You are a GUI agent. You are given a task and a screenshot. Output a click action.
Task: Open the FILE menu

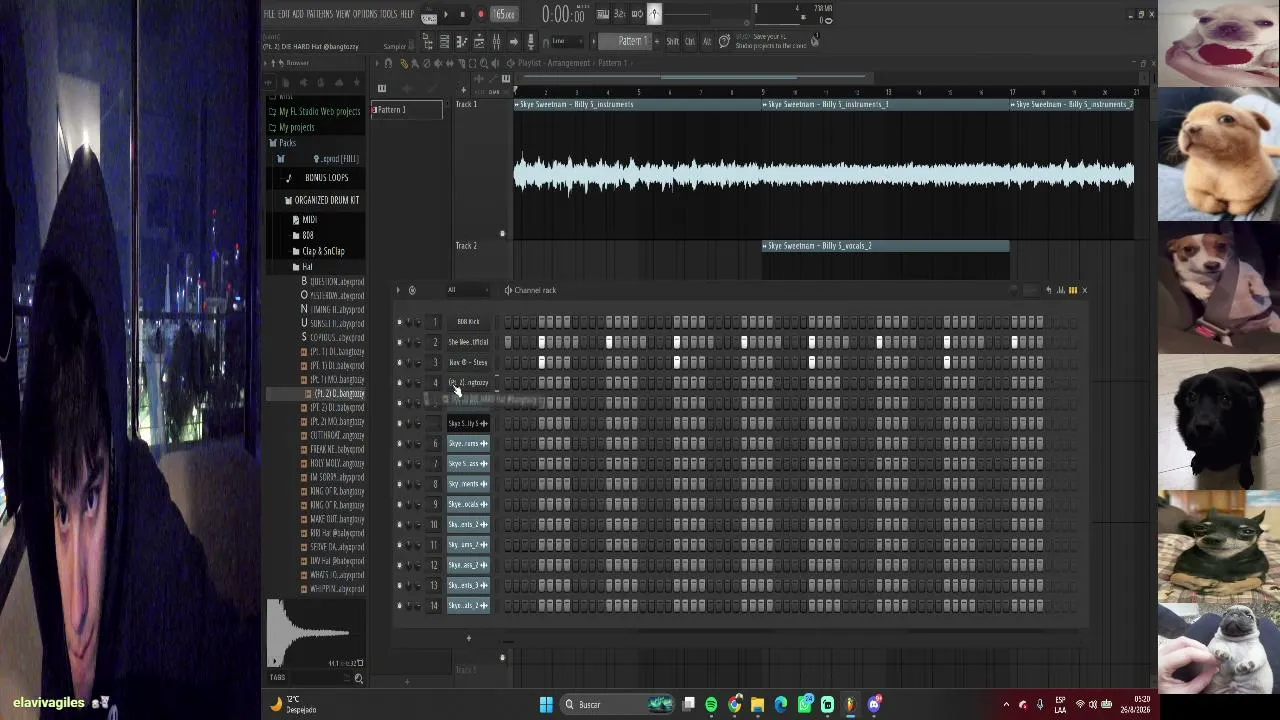click(x=269, y=14)
